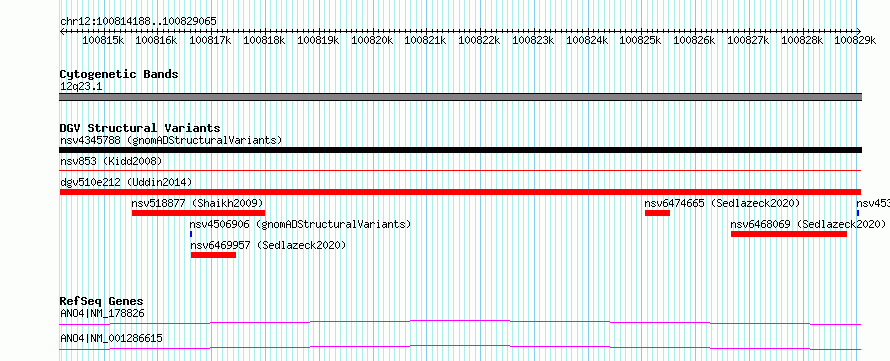Viewport: 890px width, 361px height.
Task: Click the magenta ANO4|NM_001286615 transcript line
Action: (x=460, y=347)
